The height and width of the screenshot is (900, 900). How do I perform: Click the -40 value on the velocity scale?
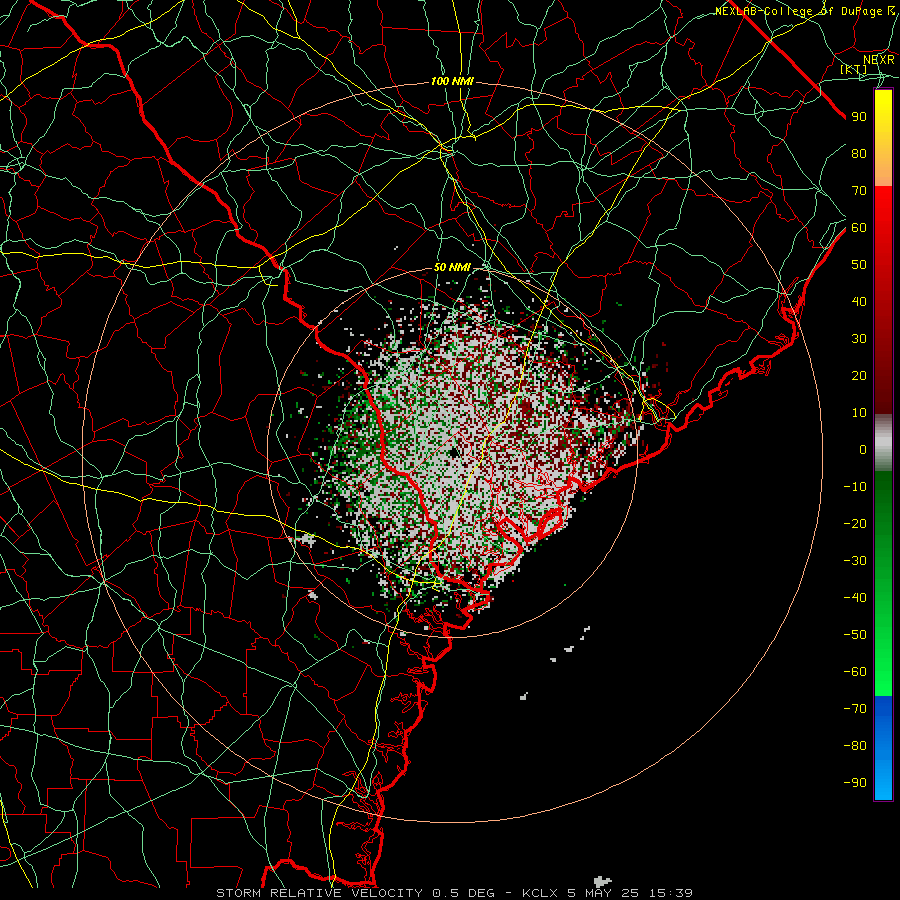coord(855,598)
